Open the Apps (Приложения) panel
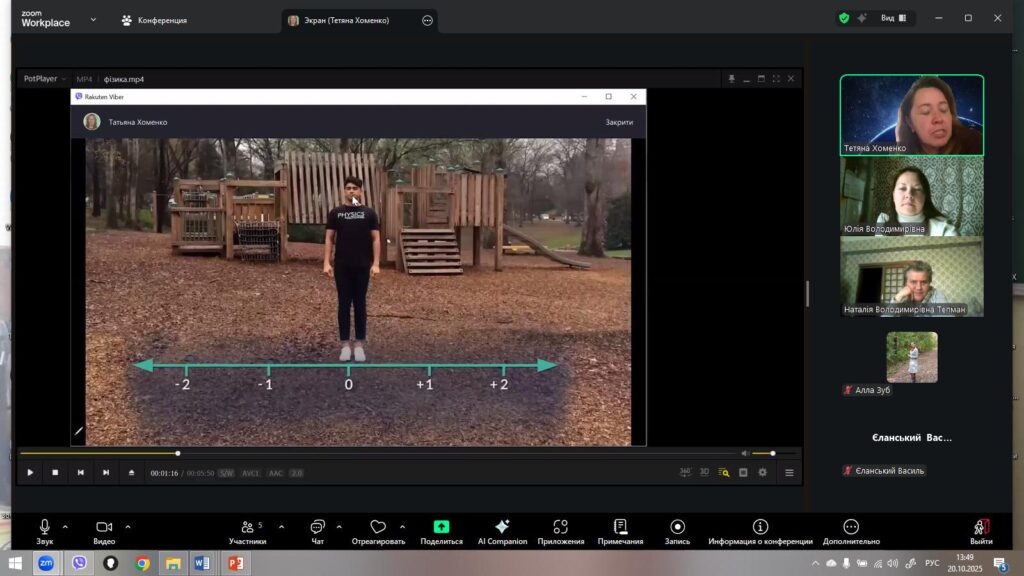The width and height of the screenshot is (1024, 576). click(x=560, y=527)
